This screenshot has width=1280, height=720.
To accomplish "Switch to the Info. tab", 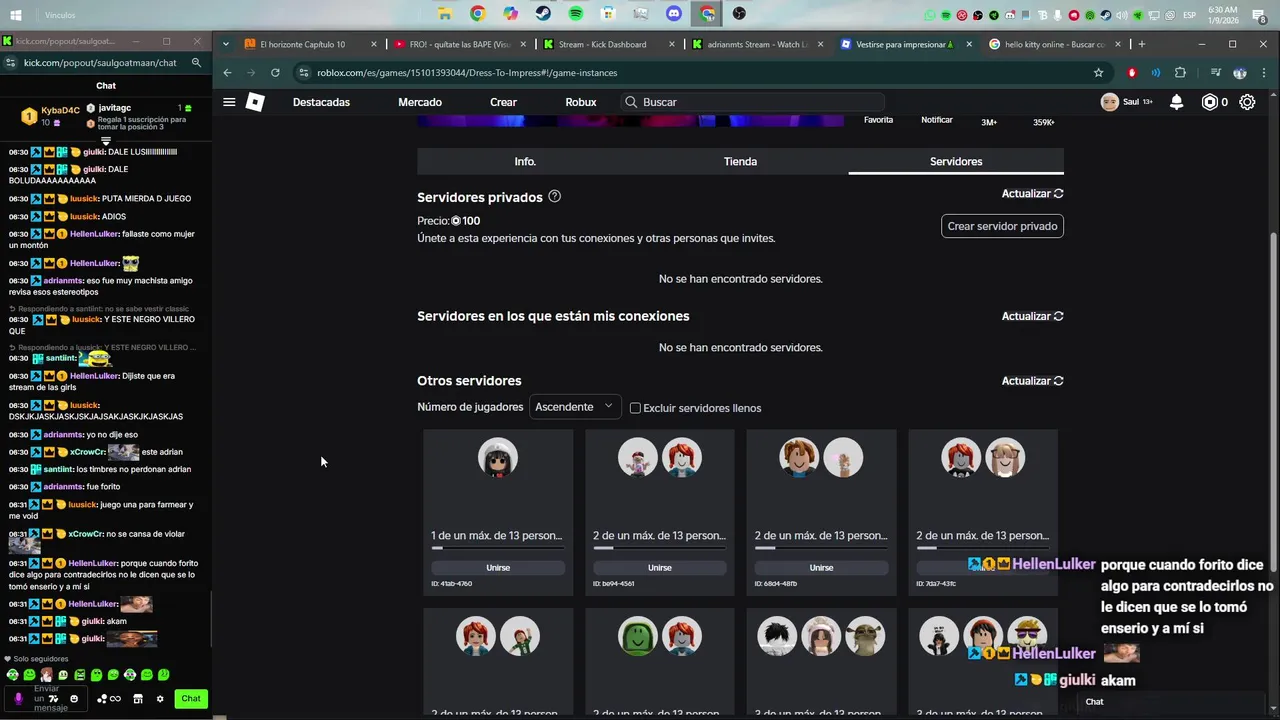I will (525, 161).
